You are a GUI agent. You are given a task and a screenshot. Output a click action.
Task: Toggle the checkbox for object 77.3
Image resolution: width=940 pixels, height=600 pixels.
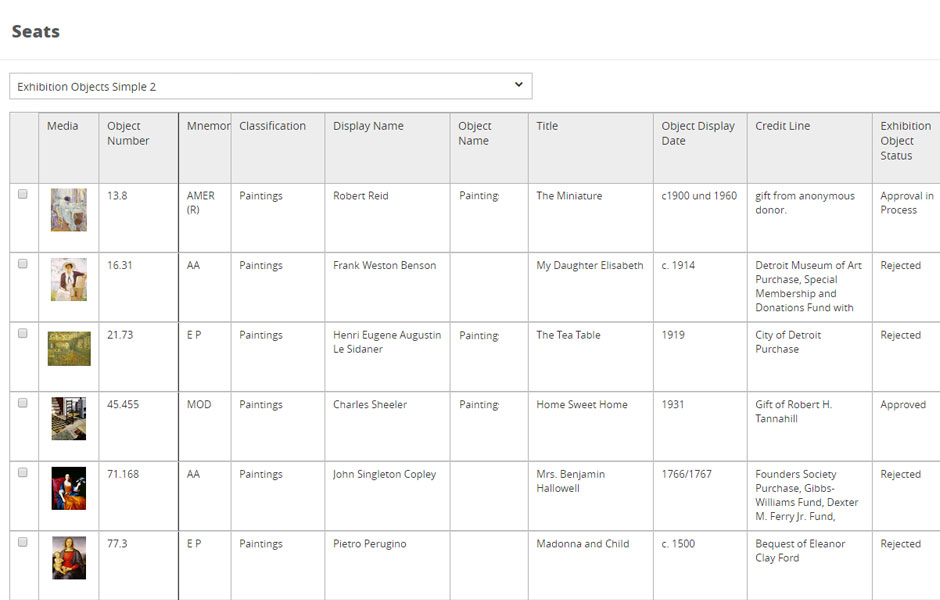[x=23, y=543]
